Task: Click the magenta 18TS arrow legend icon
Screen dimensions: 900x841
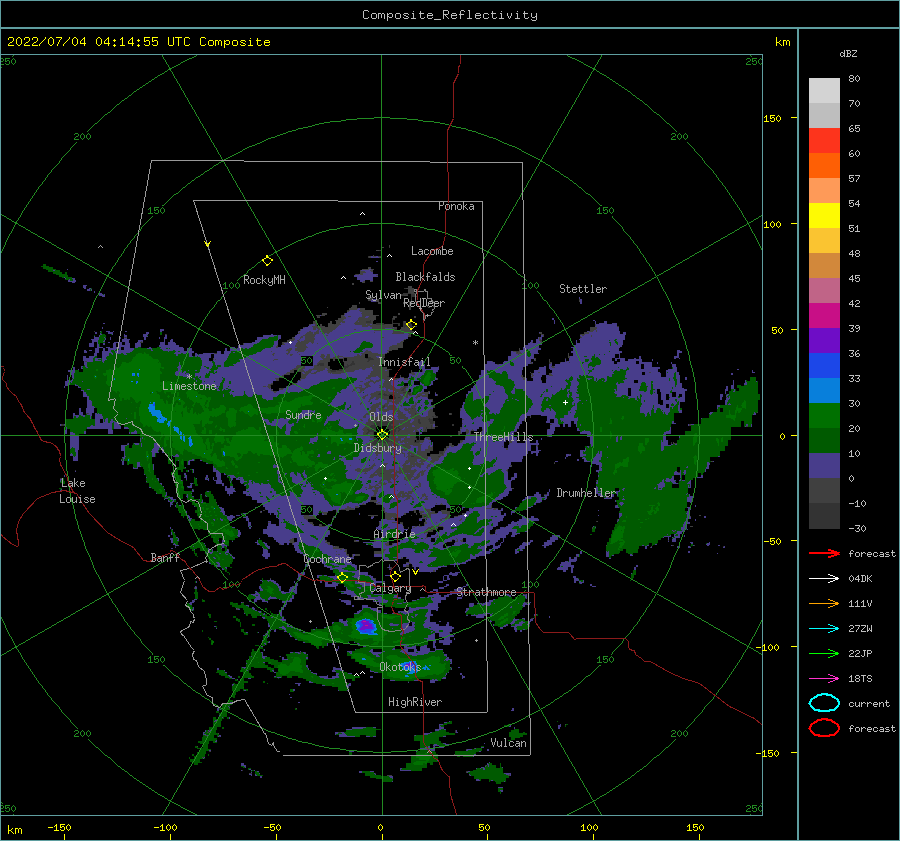Action: pyautogui.click(x=824, y=679)
